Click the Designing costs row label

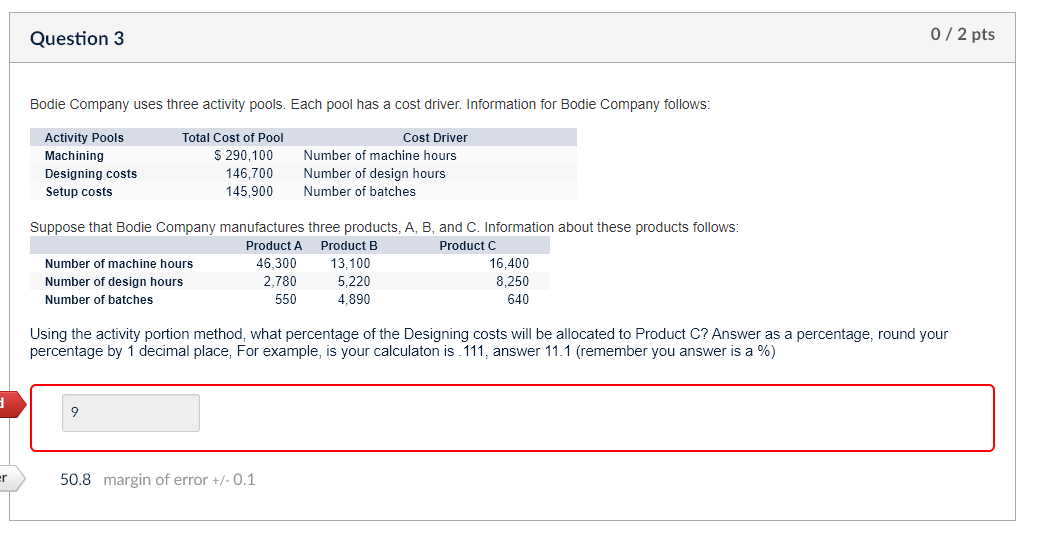[91, 174]
